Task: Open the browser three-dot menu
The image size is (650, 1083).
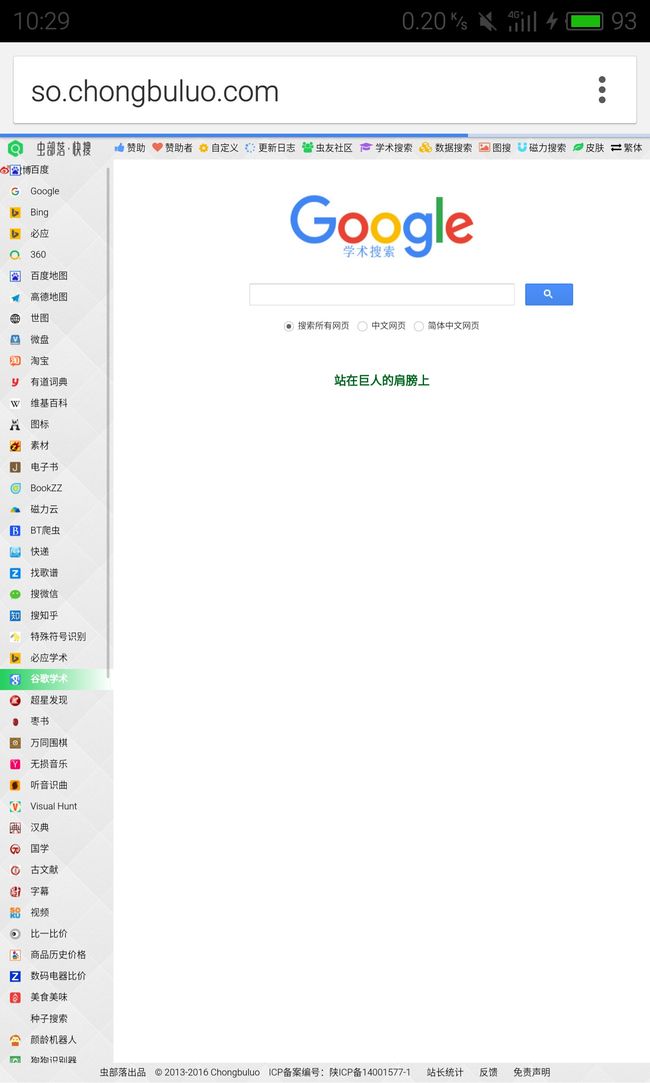Action: 602,90
